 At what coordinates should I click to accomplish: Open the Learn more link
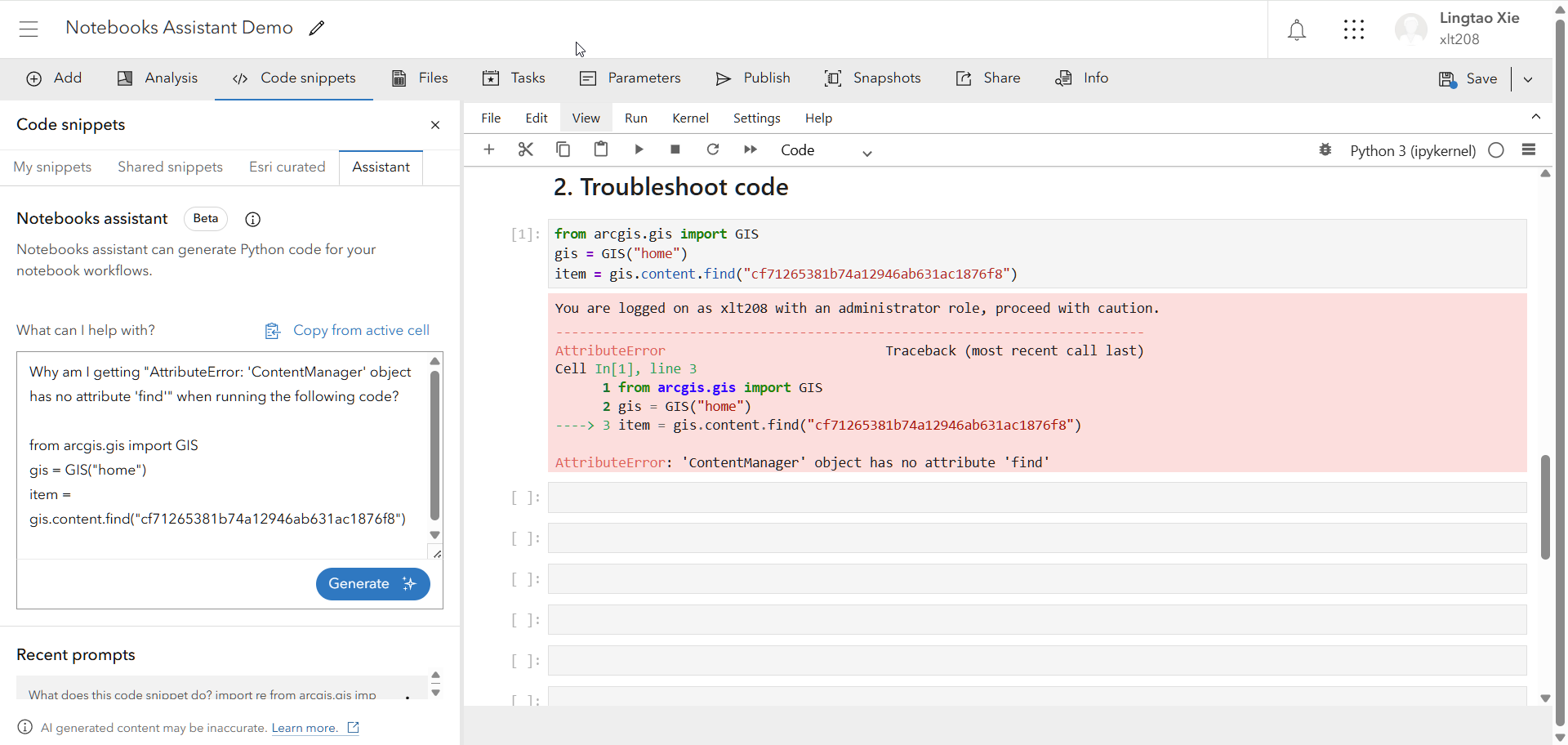pos(305,728)
